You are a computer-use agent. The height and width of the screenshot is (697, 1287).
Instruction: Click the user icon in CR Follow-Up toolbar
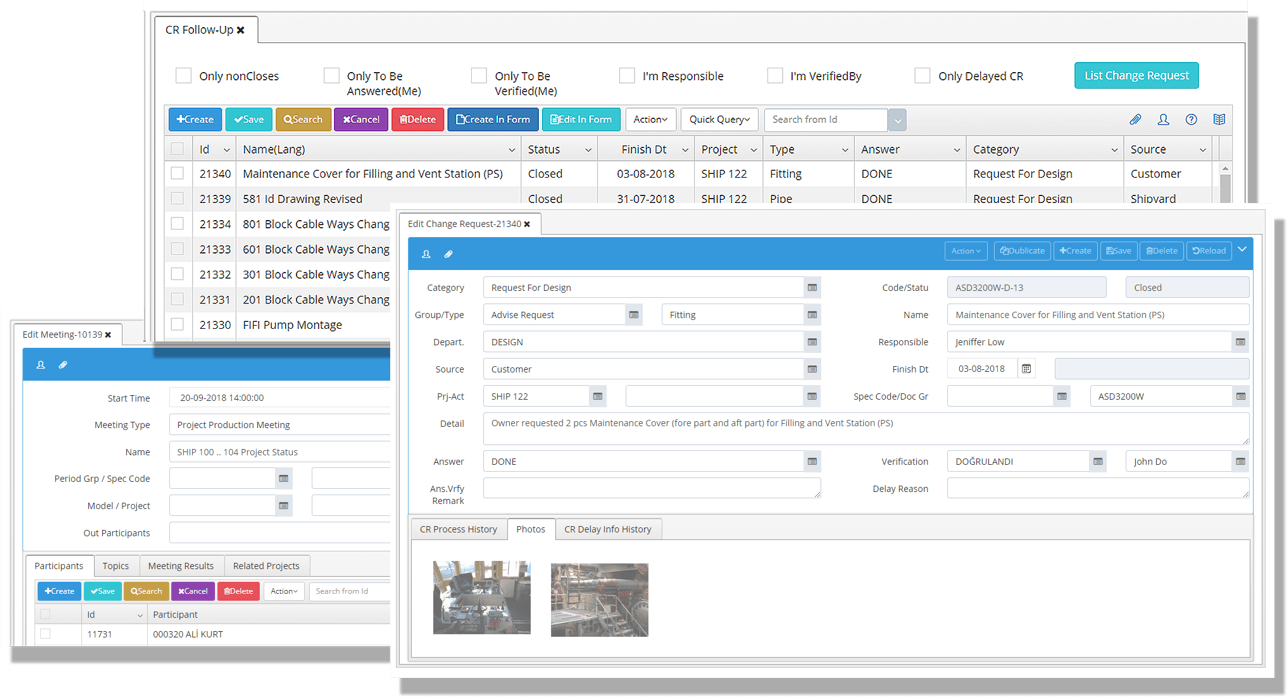[1163, 120]
